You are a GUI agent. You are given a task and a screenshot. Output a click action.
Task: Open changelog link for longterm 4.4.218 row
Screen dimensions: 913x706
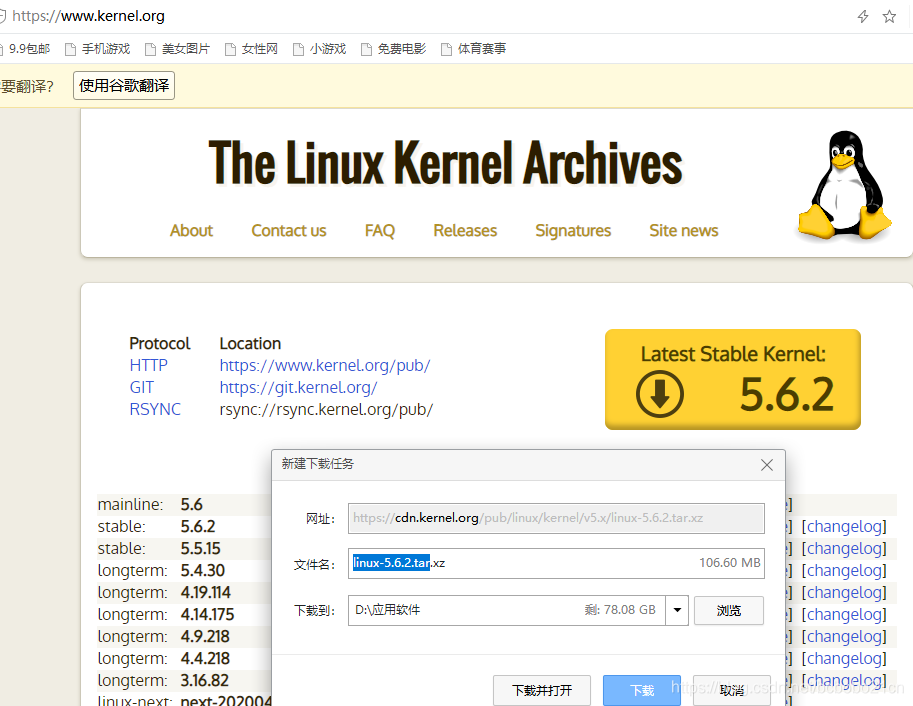(844, 659)
